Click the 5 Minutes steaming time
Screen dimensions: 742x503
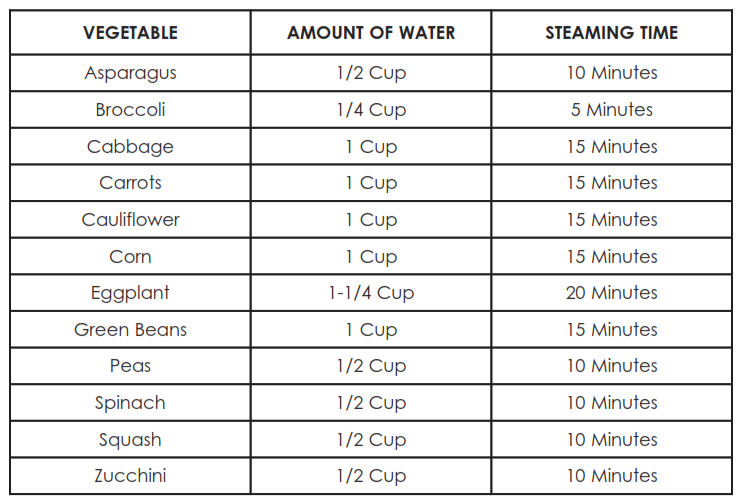pos(612,109)
